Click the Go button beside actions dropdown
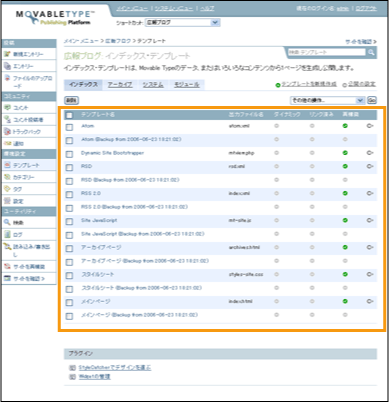389x402 pixels. pyautogui.click(x=372, y=100)
